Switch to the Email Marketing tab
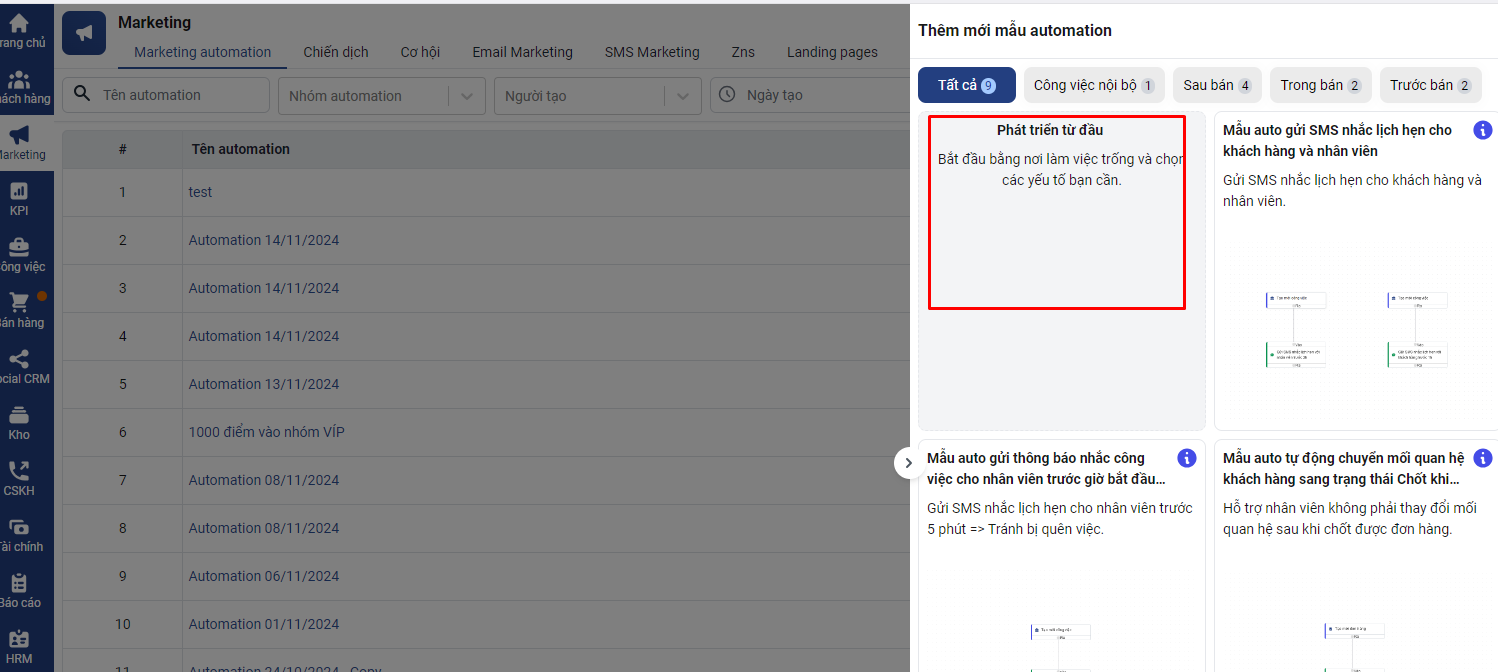This screenshot has width=1498, height=672. (522, 52)
